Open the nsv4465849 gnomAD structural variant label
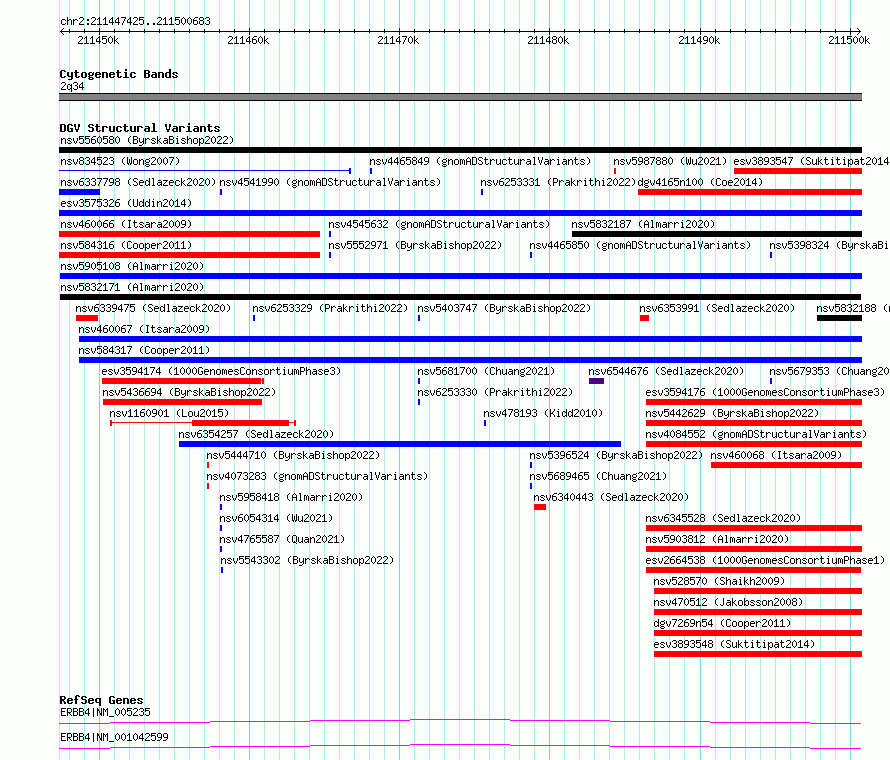This screenshot has height=760, width=890. point(480,161)
